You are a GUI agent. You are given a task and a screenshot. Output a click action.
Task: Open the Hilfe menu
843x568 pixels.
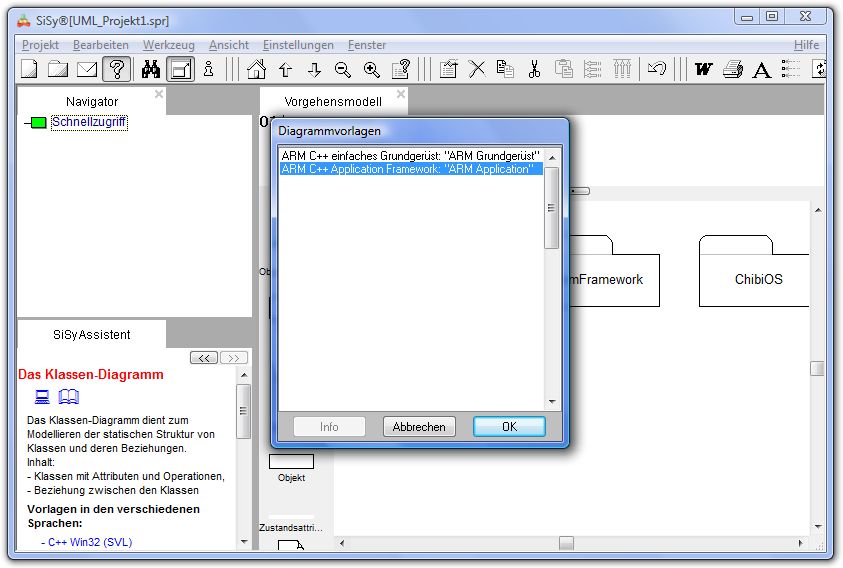click(806, 45)
